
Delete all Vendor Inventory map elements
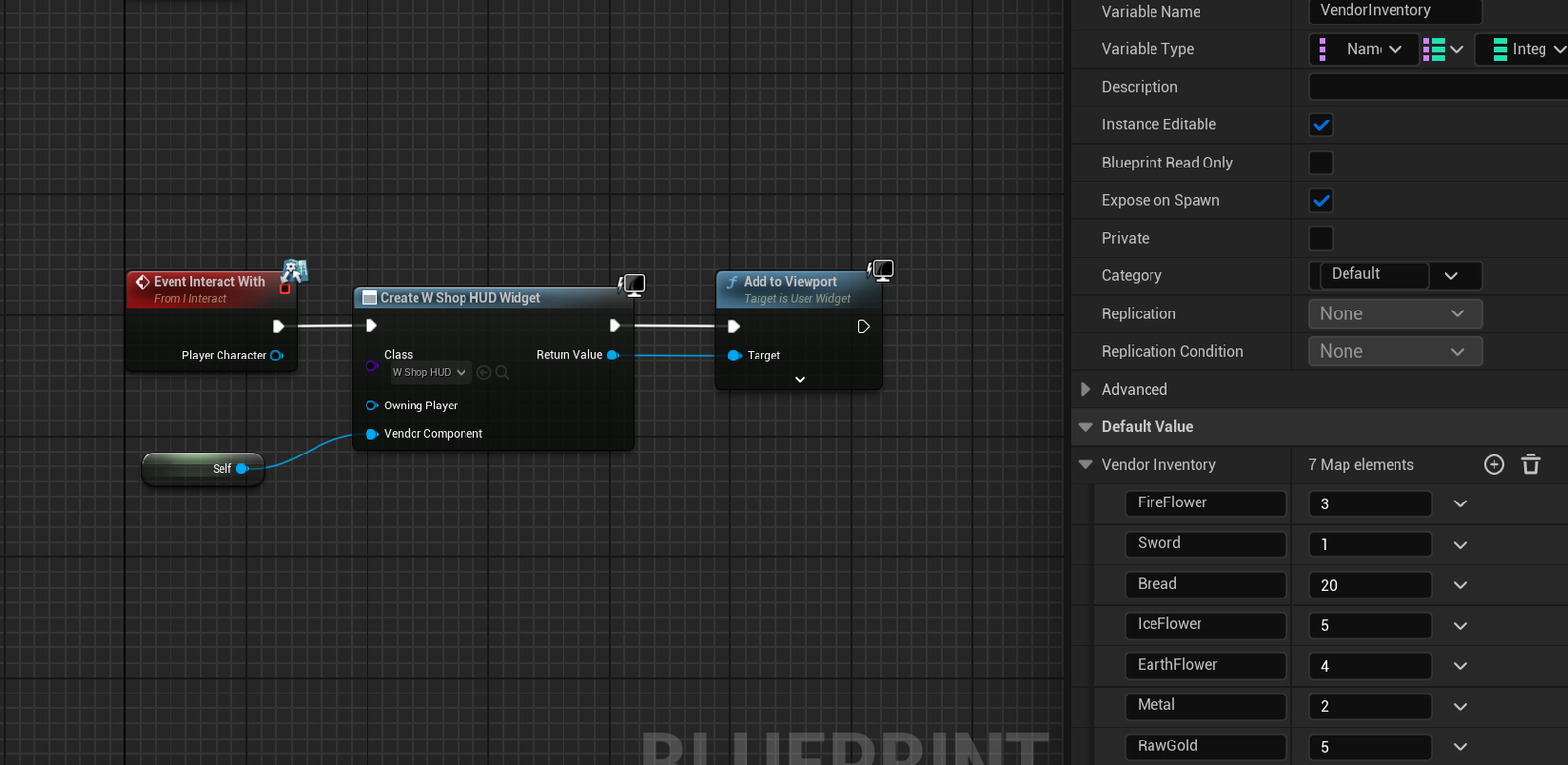click(x=1531, y=465)
